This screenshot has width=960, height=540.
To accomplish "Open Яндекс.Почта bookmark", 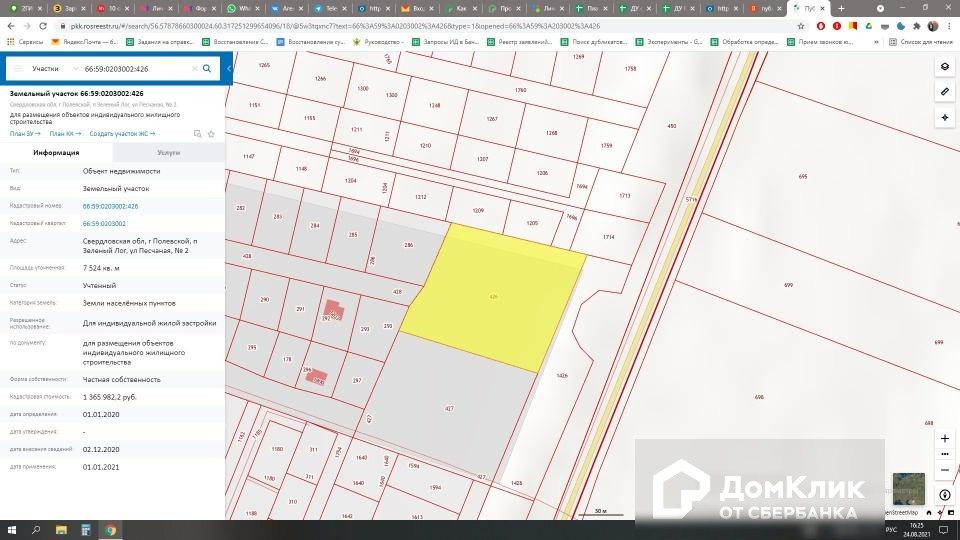I will click(x=84, y=42).
